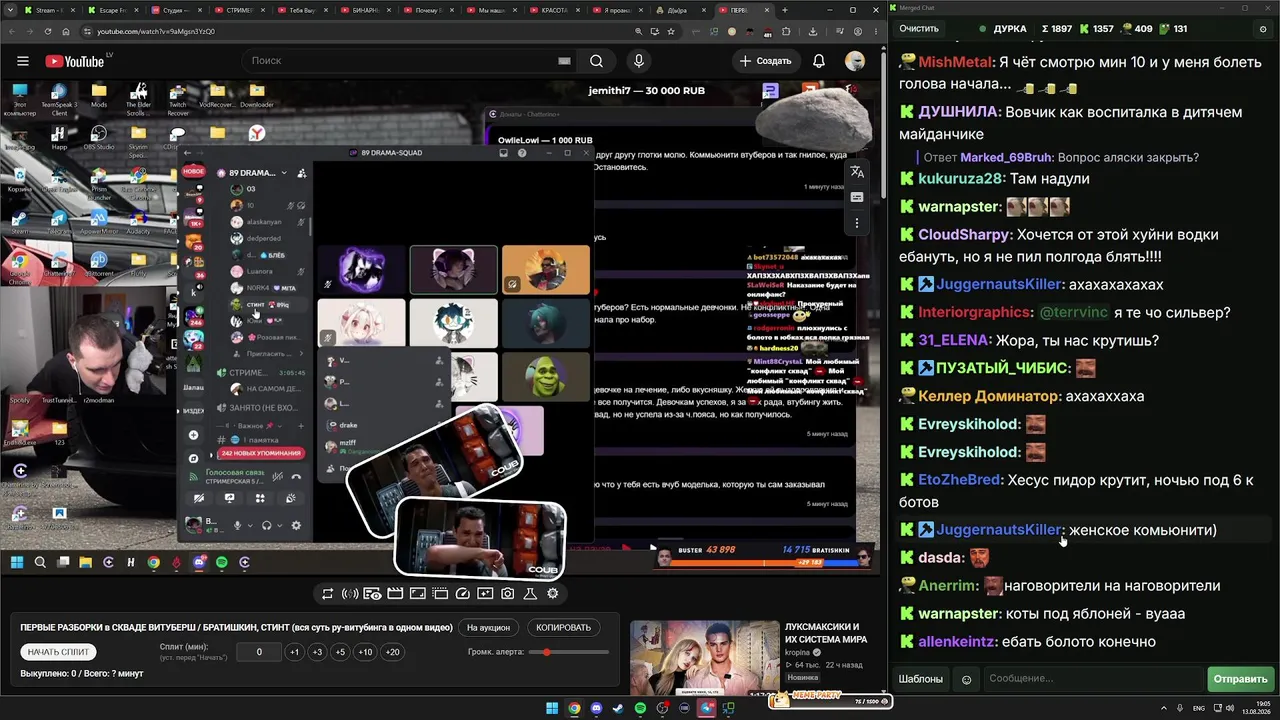Add +10 minutes to split
Screen dimensions: 1280x720
365,652
